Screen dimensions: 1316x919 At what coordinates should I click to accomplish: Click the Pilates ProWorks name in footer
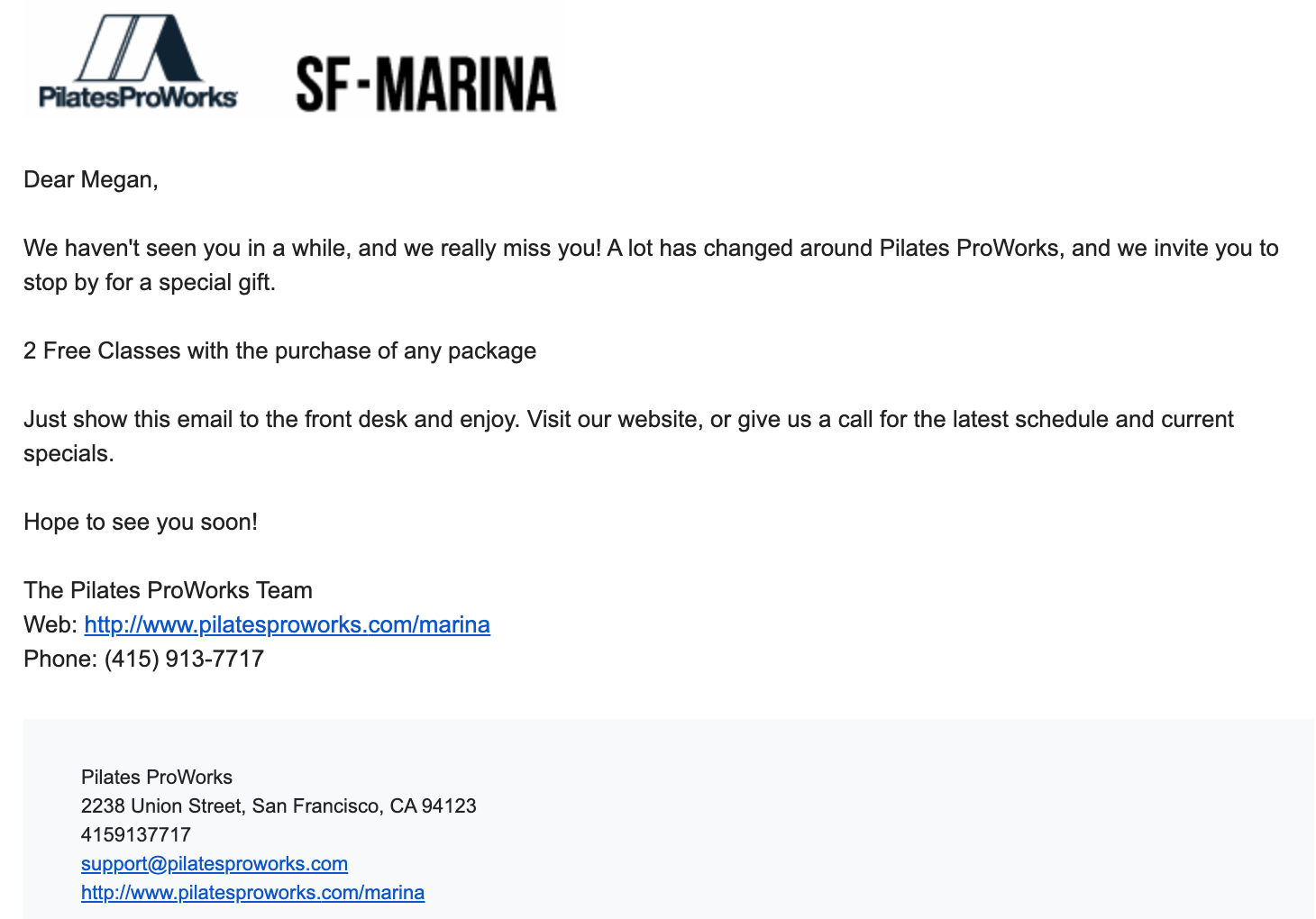coord(157,777)
